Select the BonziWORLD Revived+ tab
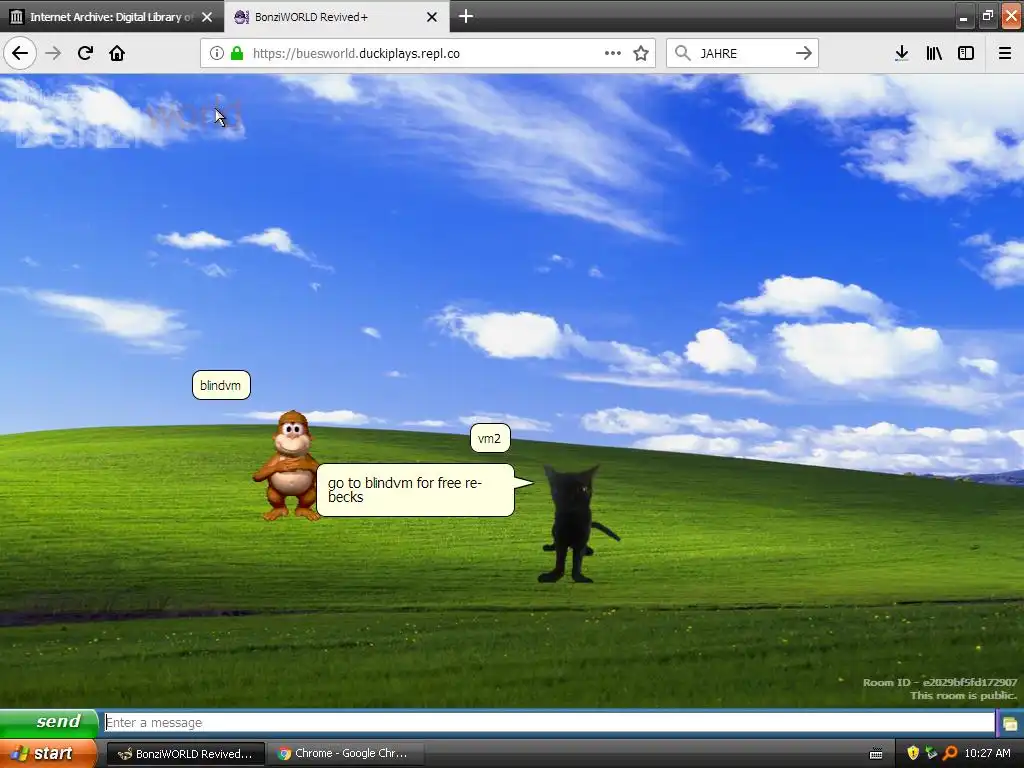The width and height of the screenshot is (1024, 768). point(336,17)
